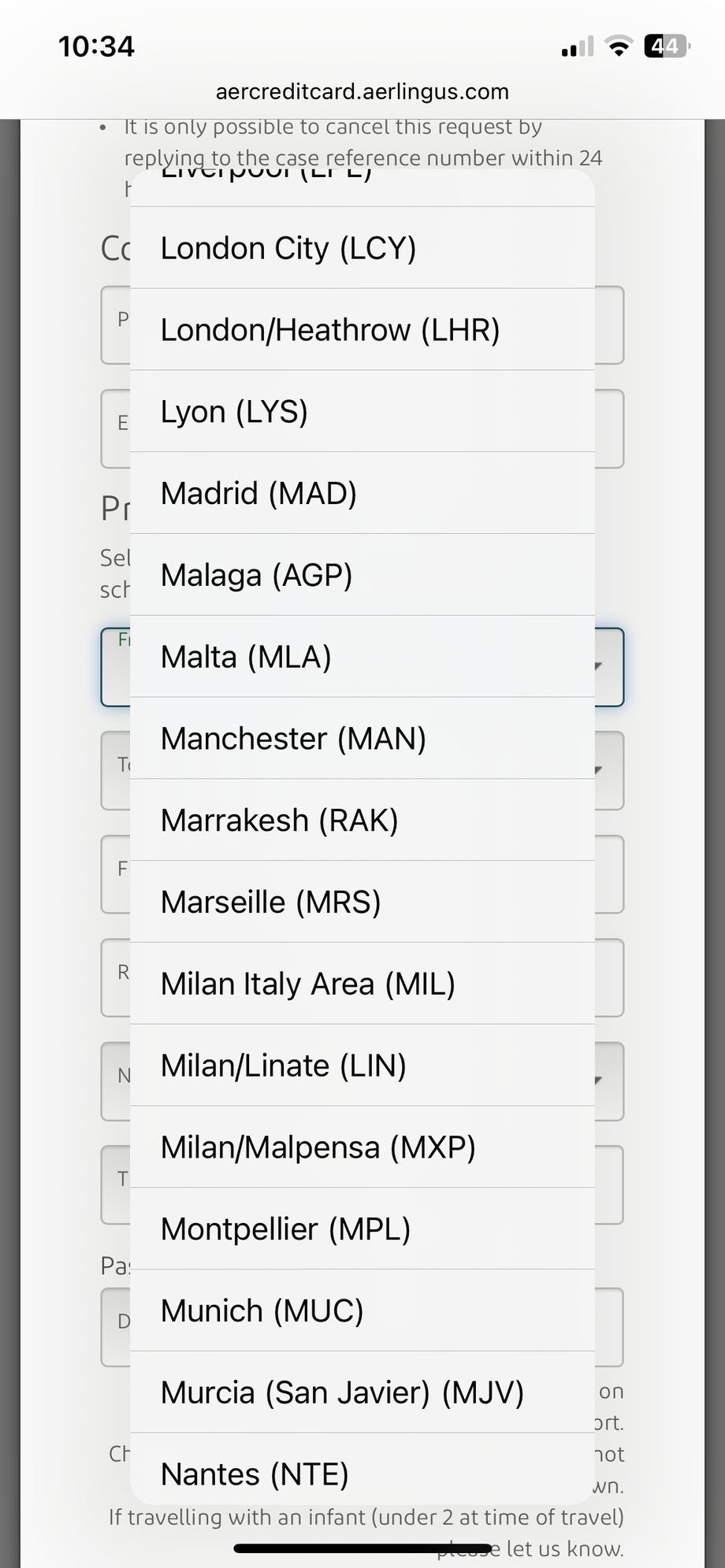Tap the aercreditcard.aerlingus.com address bar

(x=362, y=92)
